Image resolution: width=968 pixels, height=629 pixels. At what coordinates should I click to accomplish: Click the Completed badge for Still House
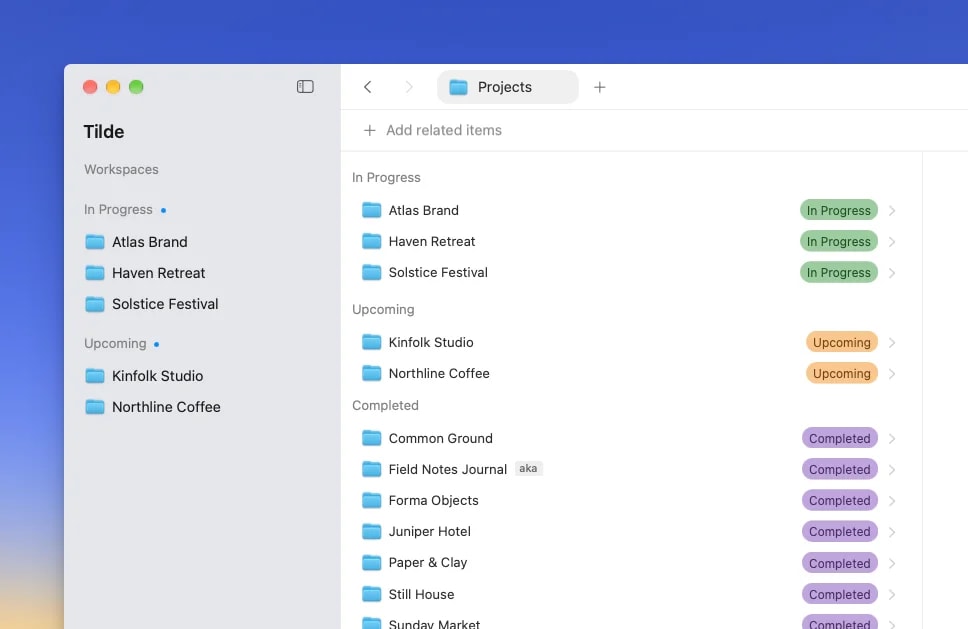coord(840,594)
